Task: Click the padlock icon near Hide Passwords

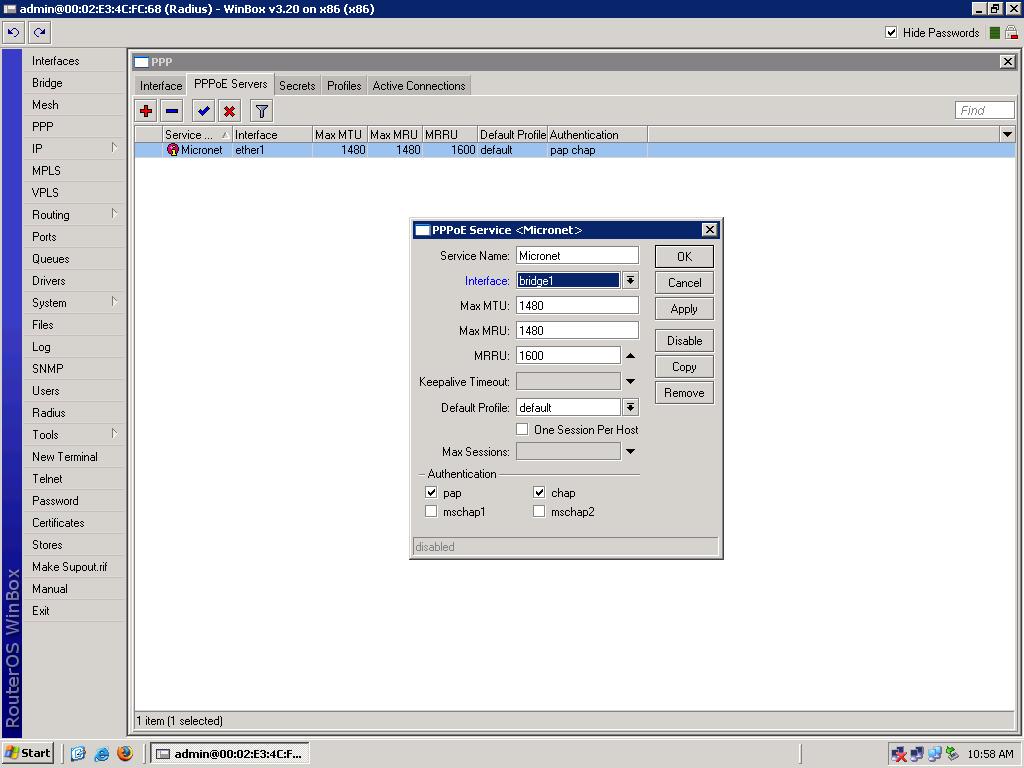Action: click(1011, 33)
